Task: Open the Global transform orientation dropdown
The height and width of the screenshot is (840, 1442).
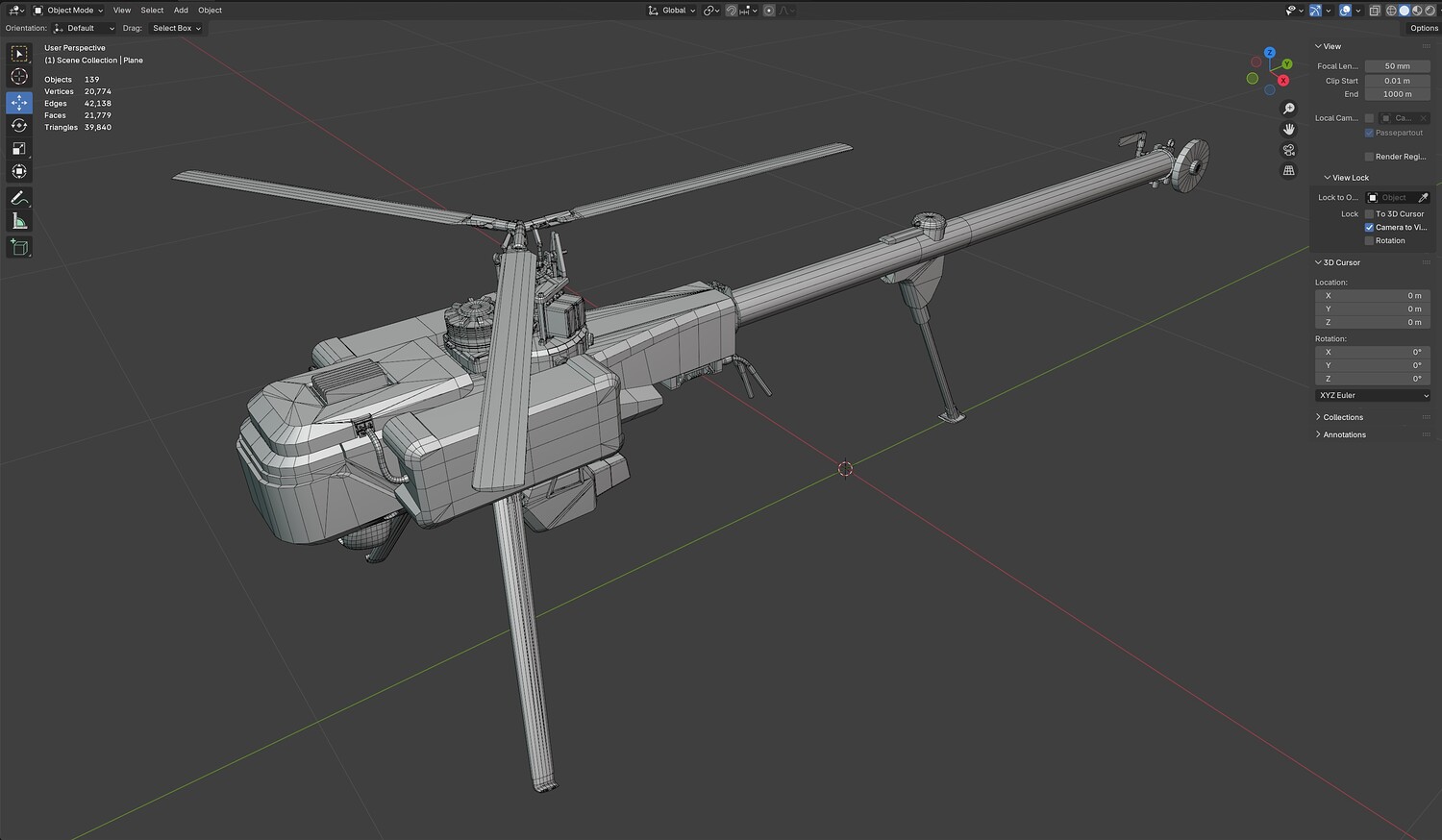Action: (x=672, y=11)
